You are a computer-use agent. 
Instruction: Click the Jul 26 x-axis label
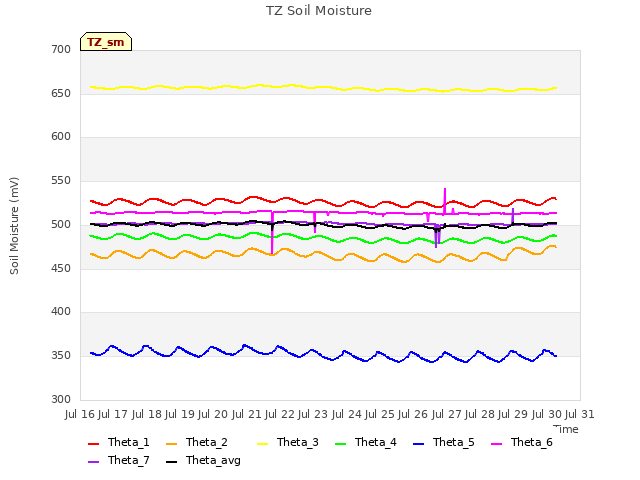coord(413,414)
